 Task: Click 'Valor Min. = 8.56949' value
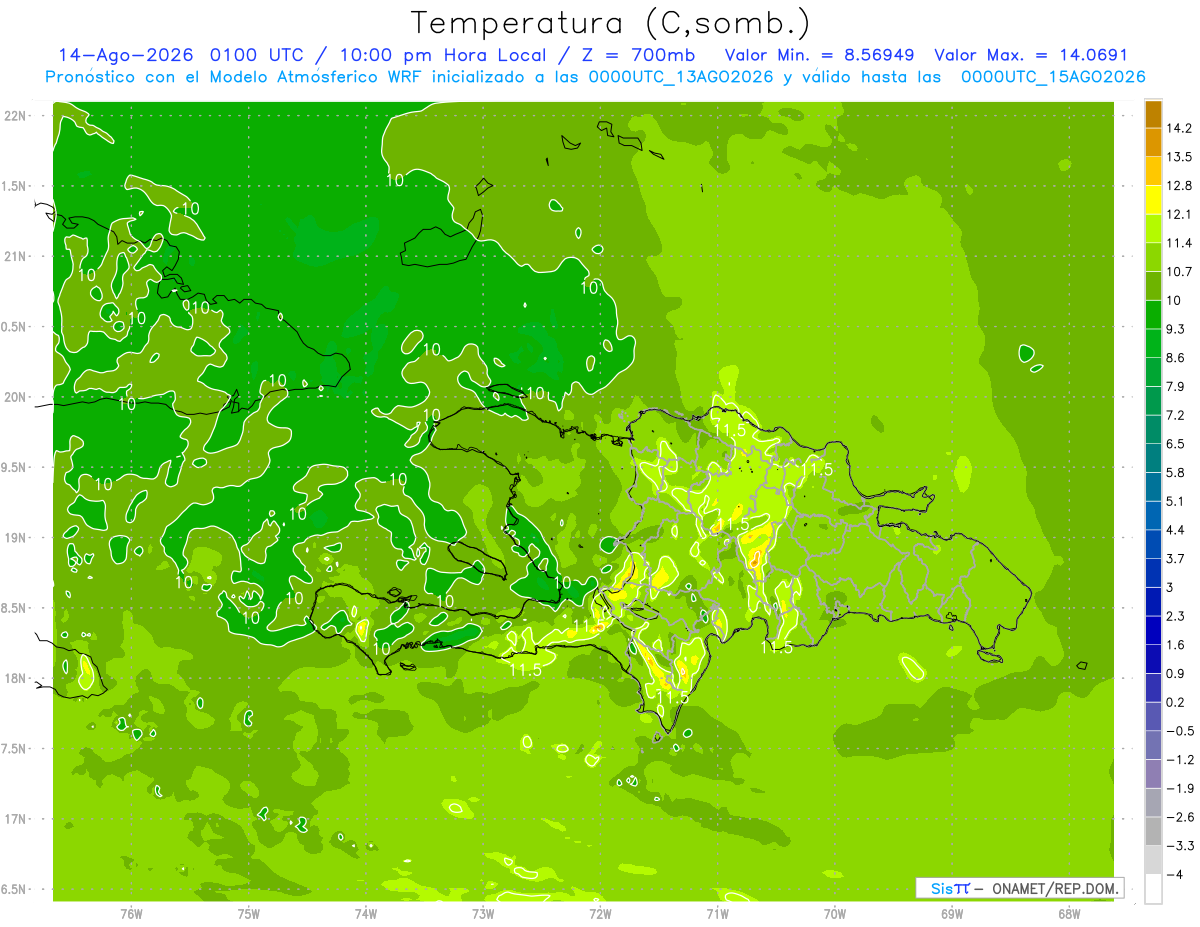tap(820, 56)
